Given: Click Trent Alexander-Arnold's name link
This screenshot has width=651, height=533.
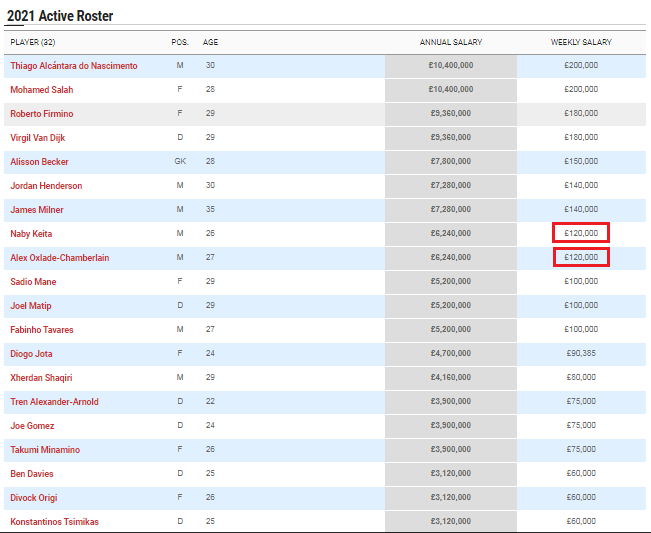Looking at the screenshot, I should [54, 402].
